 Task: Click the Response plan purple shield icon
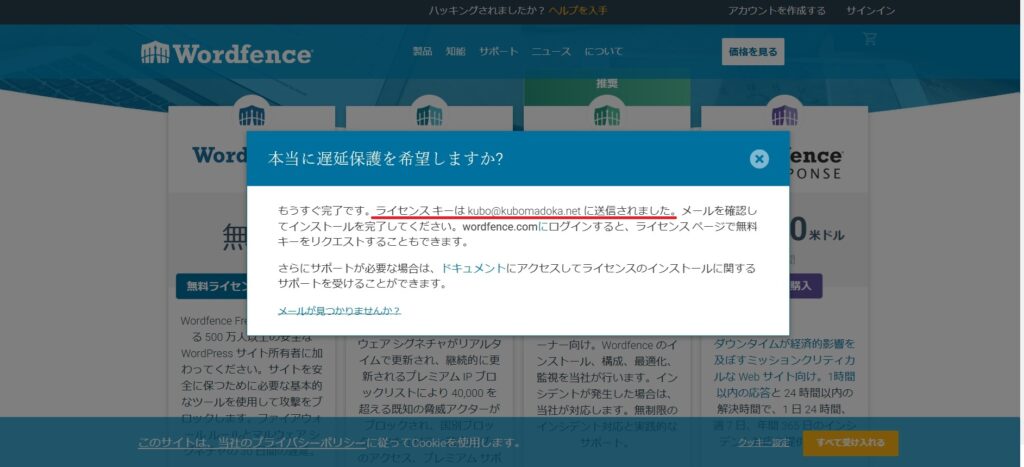click(784, 116)
